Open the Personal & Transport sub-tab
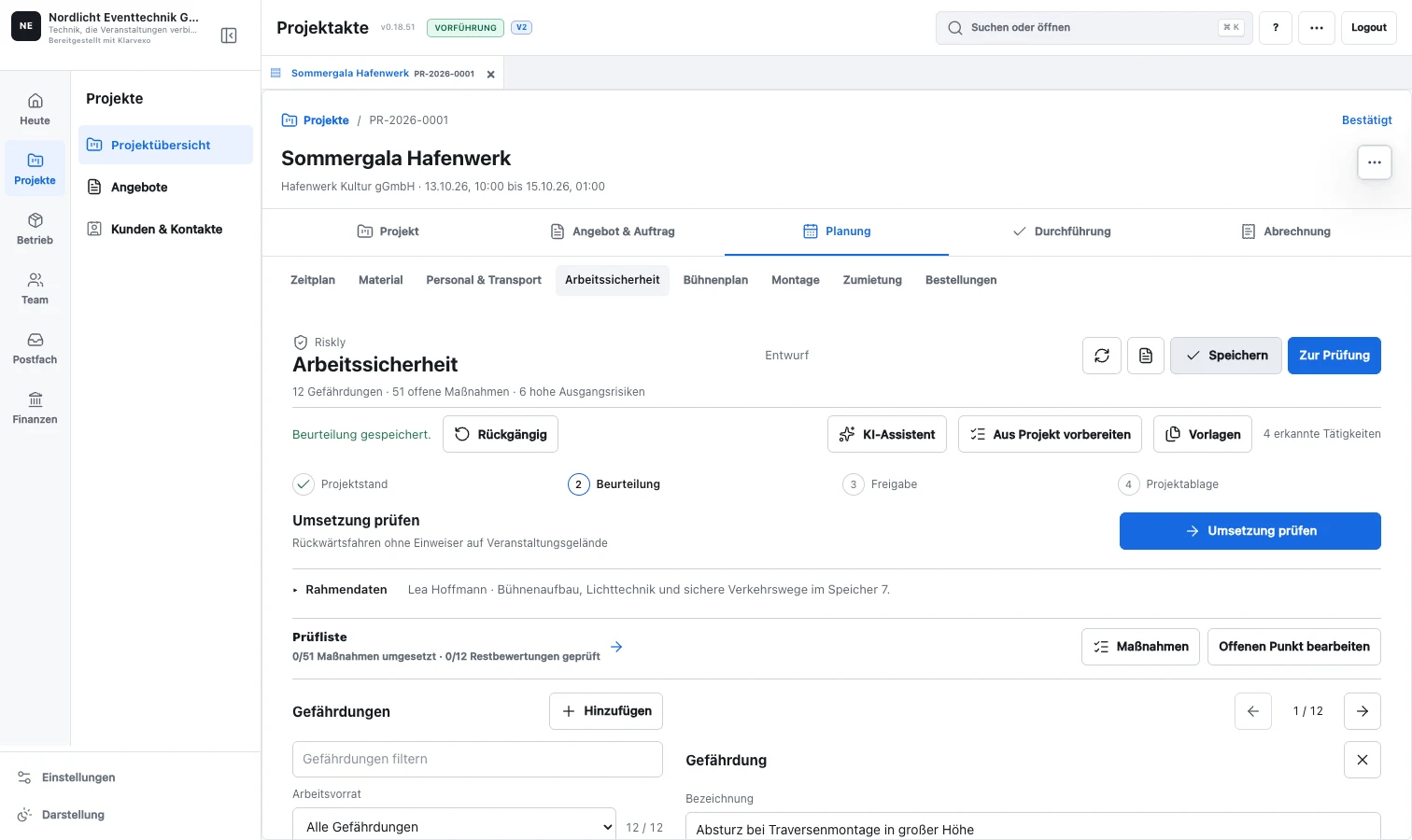This screenshot has height=840, width=1412. pos(484,280)
